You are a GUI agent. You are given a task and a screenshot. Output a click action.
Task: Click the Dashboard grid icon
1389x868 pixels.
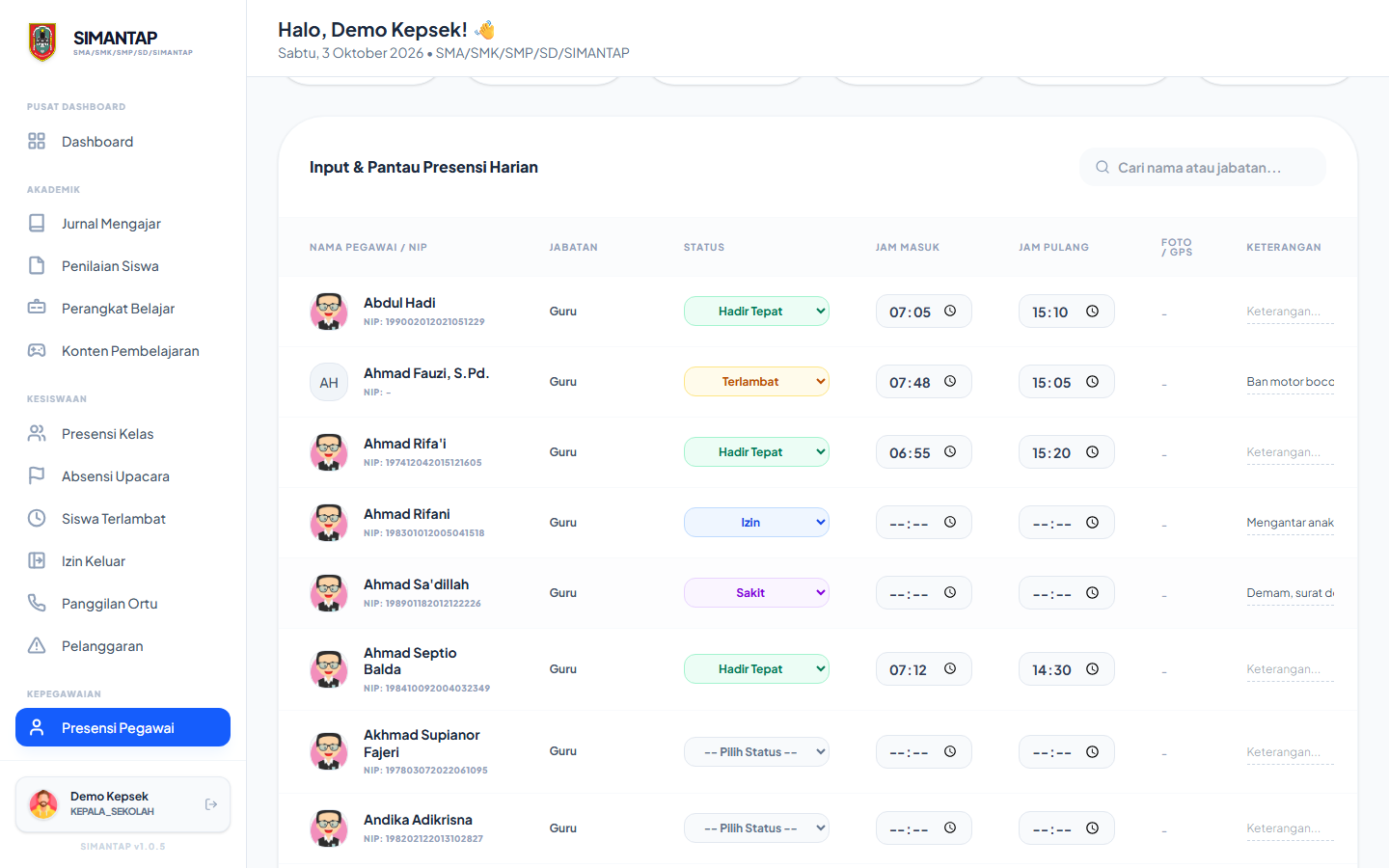tap(37, 141)
